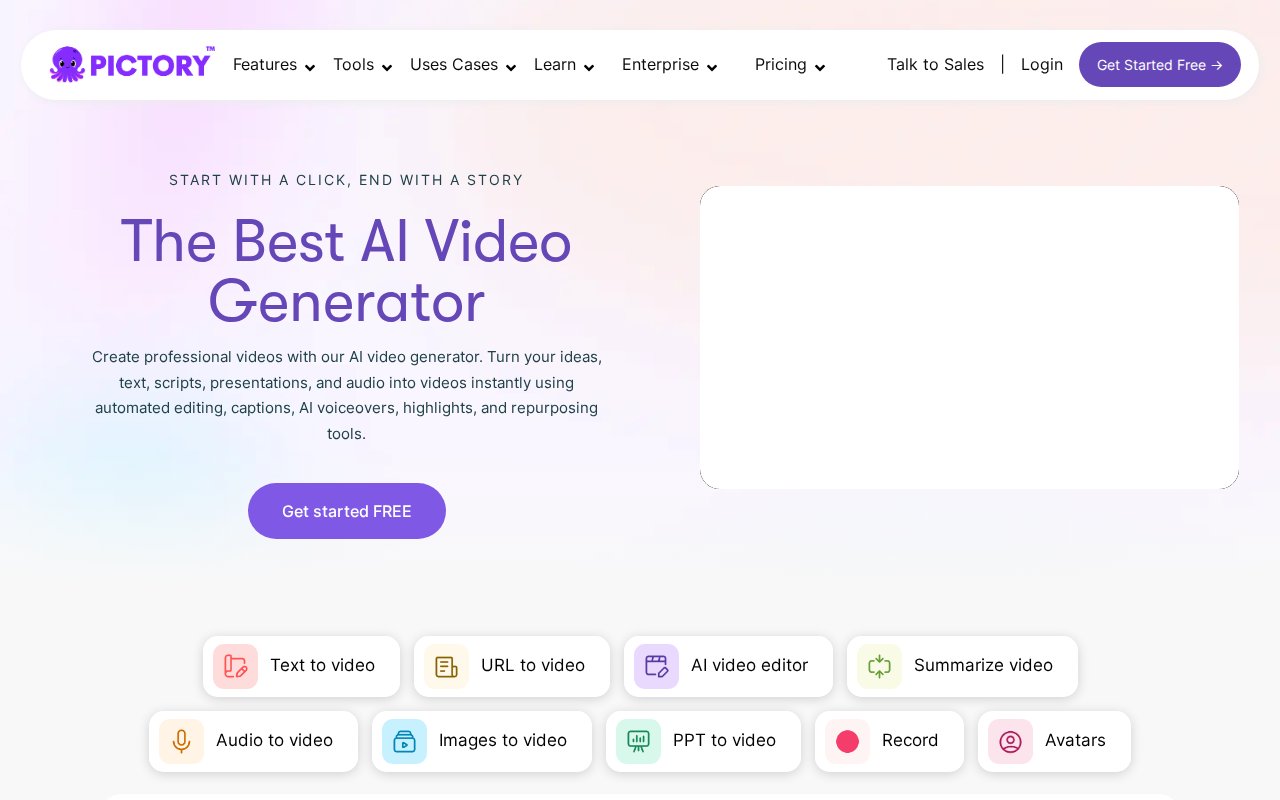Open the URL to video feature icon
Screen dimensions: 1280x800
click(x=447, y=666)
